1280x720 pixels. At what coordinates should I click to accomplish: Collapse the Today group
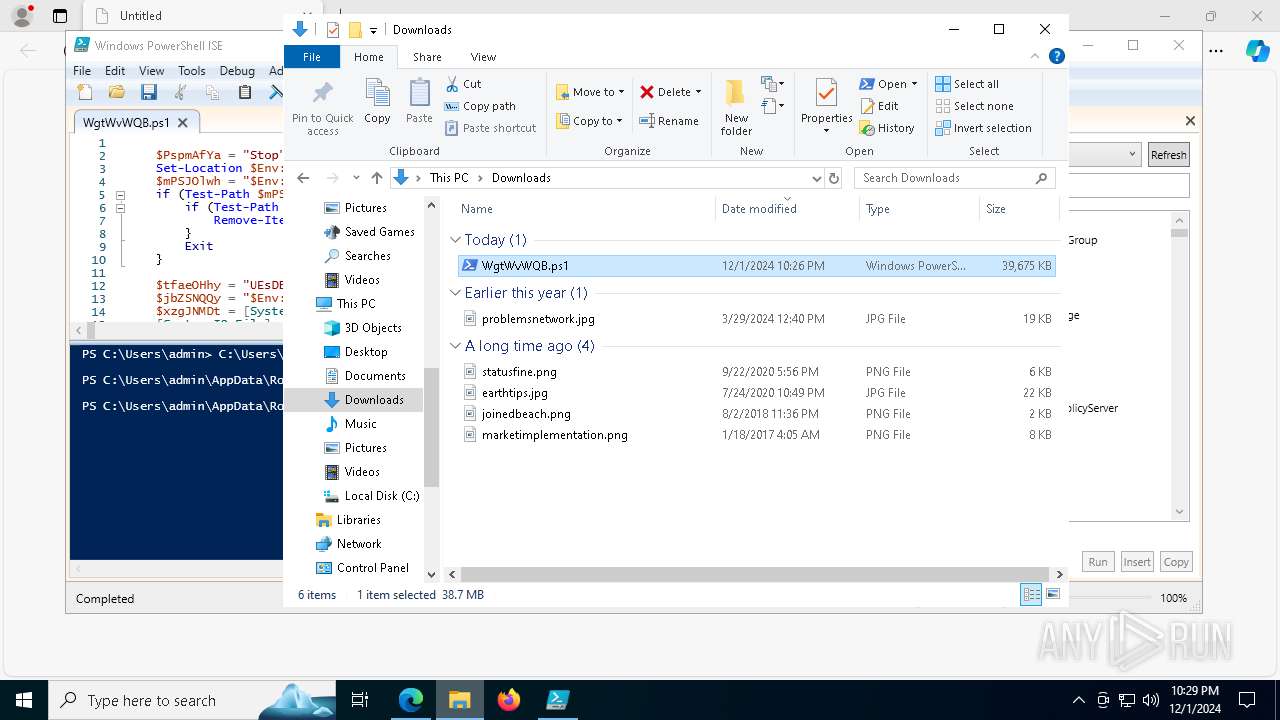(455, 240)
